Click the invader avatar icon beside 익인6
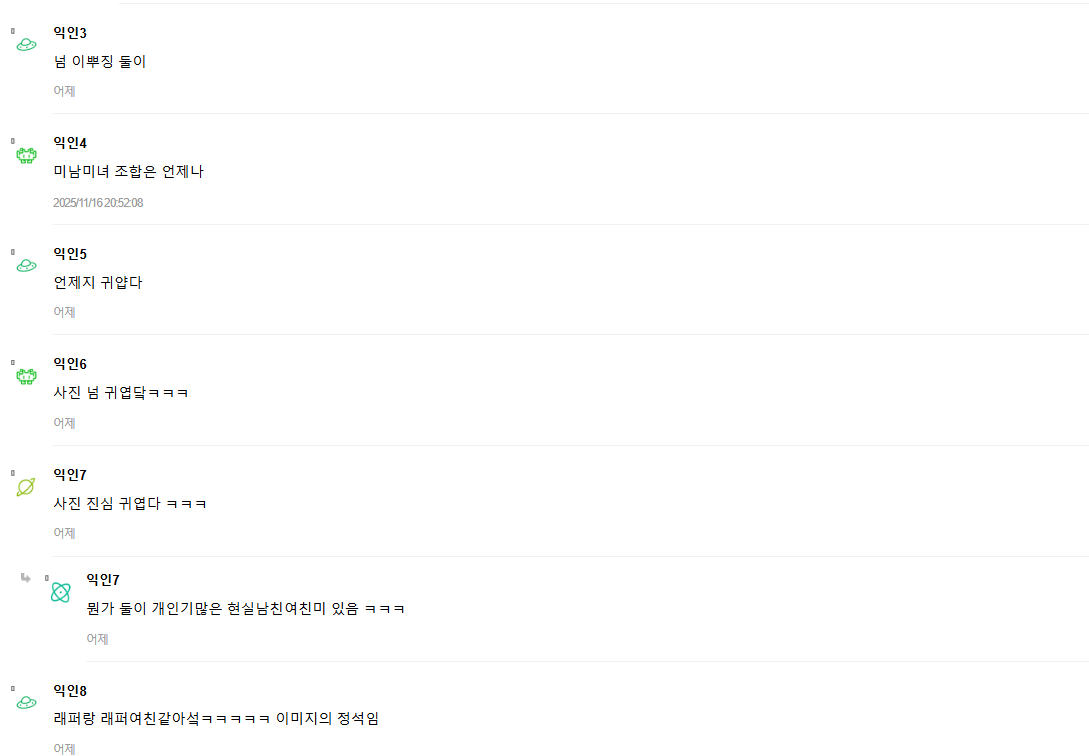The height and width of the screenshot is (756, 1089). tap(26, 376)
